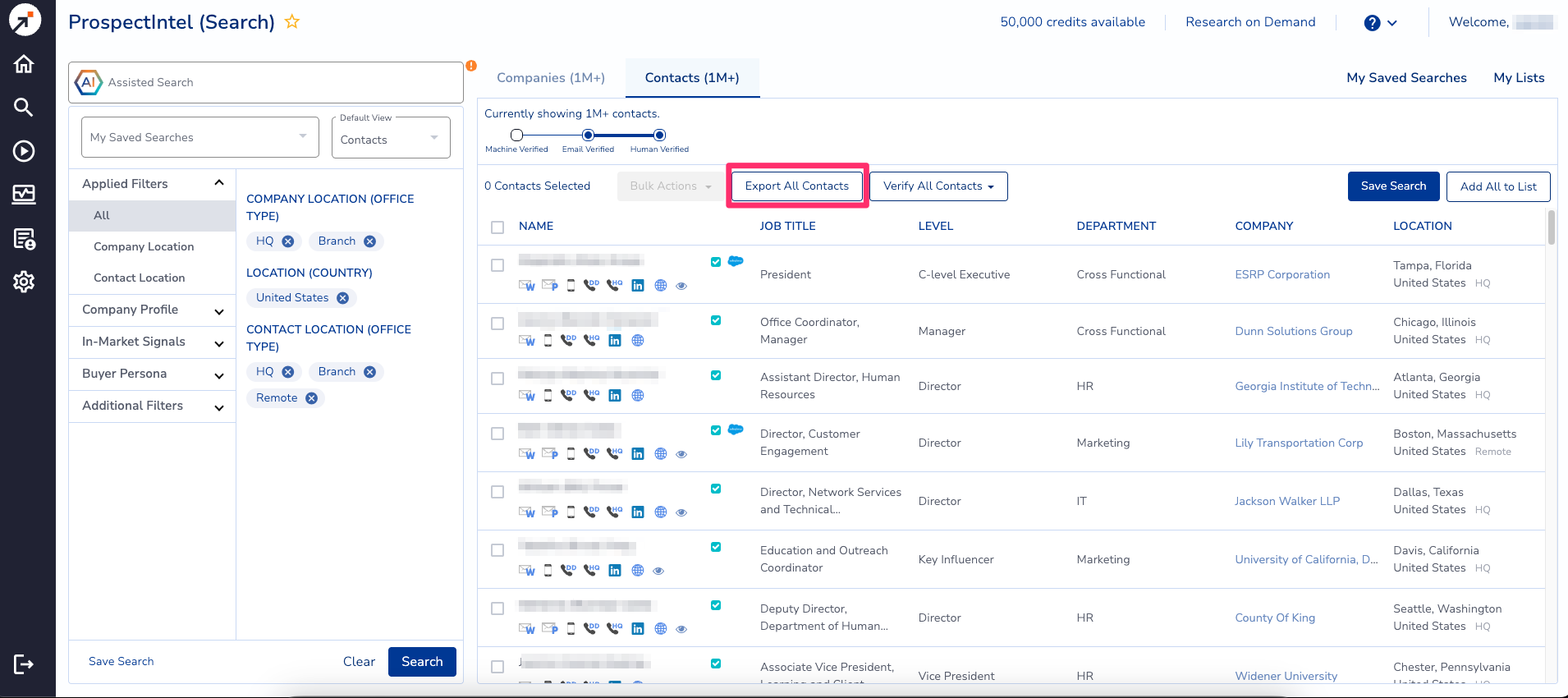Check the Jackson Walker LLP contact row
Image resolution: width=1568 pixels, height=698 pixels.
[497, 492]
